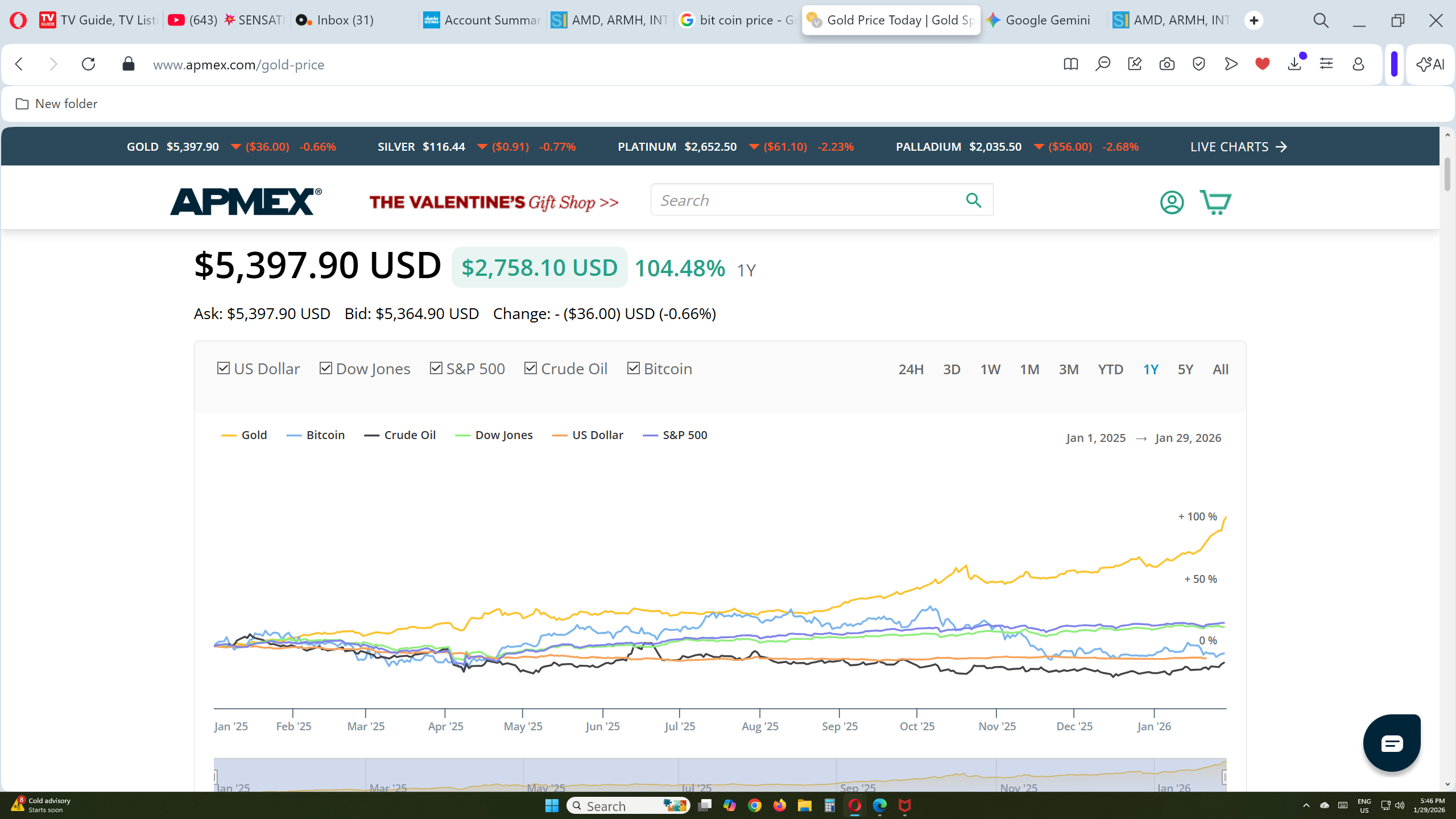Image resolution: width=1456 pixels, height=819 pixels.
Task: Open the chat bubble widget
Action: coord(1391,743)
